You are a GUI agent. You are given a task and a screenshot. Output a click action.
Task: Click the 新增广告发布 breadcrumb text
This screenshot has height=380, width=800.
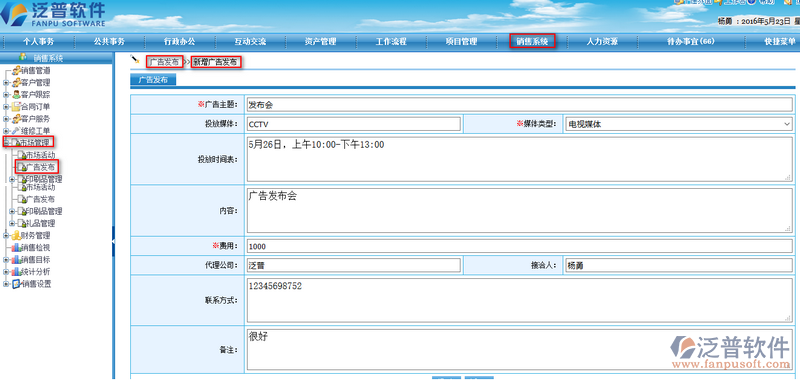click(x=215, y=62)
